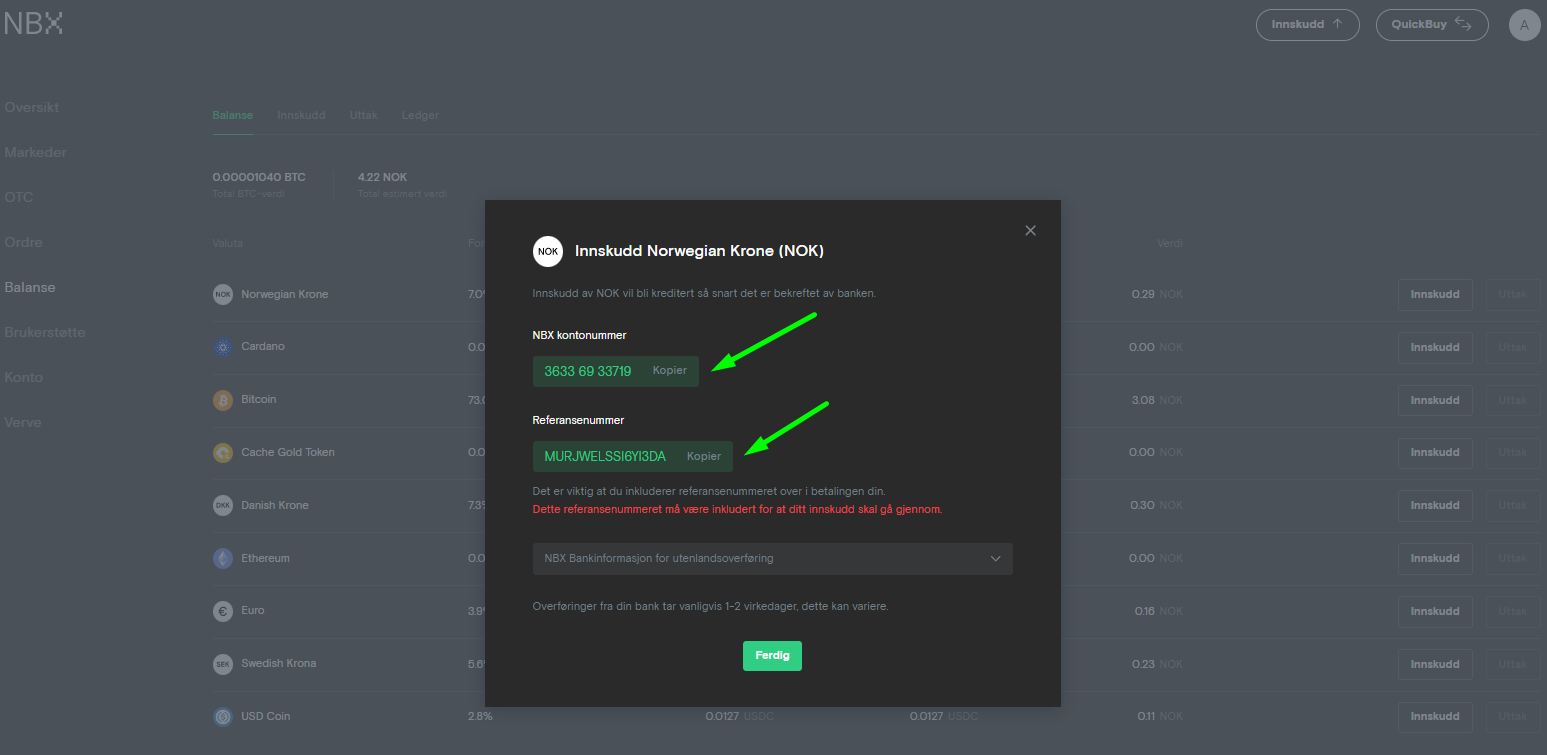Open QuickBuy from the top bar
1547x755 pixels.
(x=1432, y=25)
